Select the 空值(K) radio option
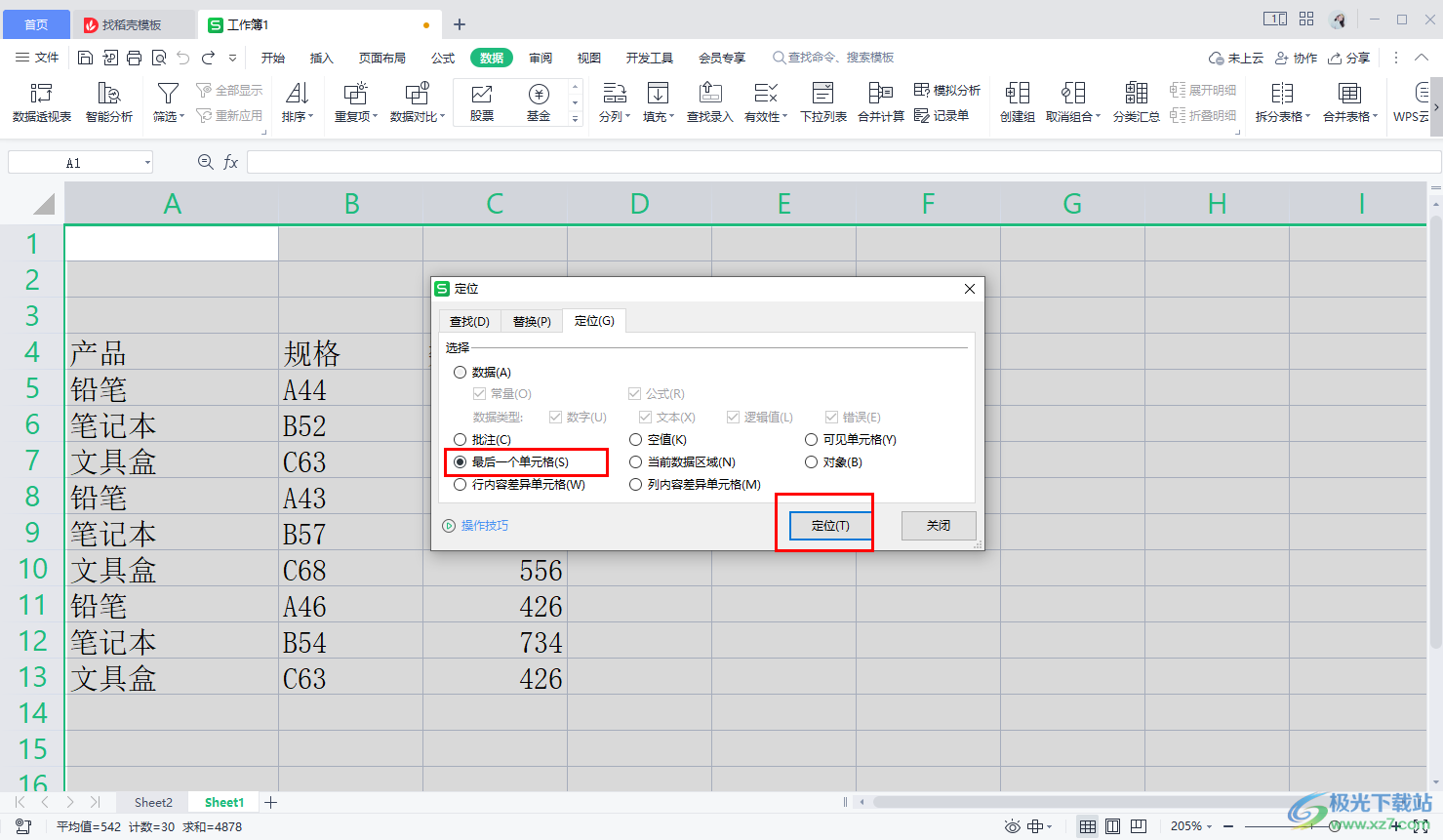Screen dimensions: 1443x840 point(659,440)
